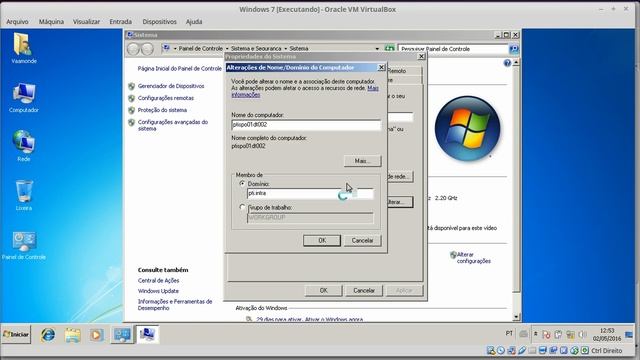Open the clock showing 12:53
The width and height of the screenshot is (640, 360).
607,334
